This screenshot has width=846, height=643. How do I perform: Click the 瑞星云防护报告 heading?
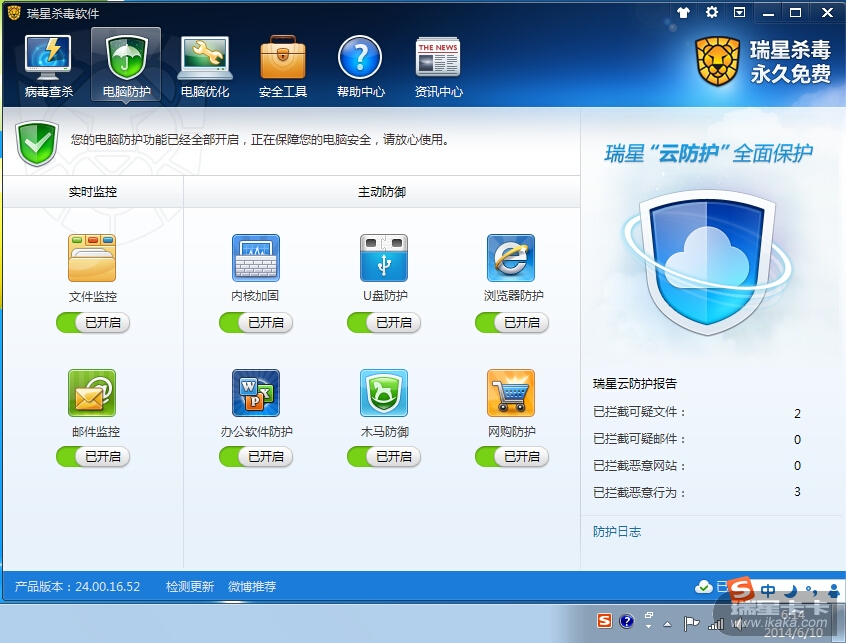coord(634,384)
